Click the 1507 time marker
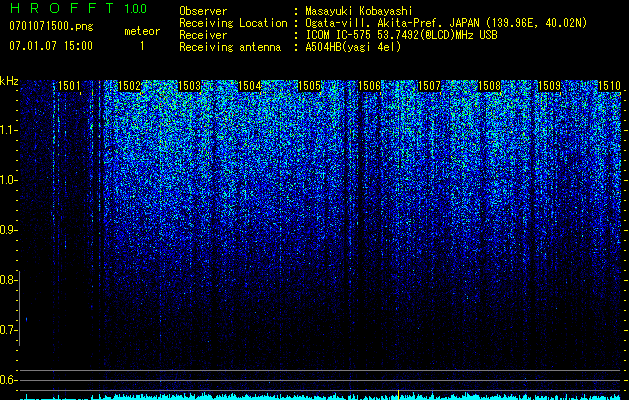The height and width of the screenshot is (400, 629). [429, 86]
